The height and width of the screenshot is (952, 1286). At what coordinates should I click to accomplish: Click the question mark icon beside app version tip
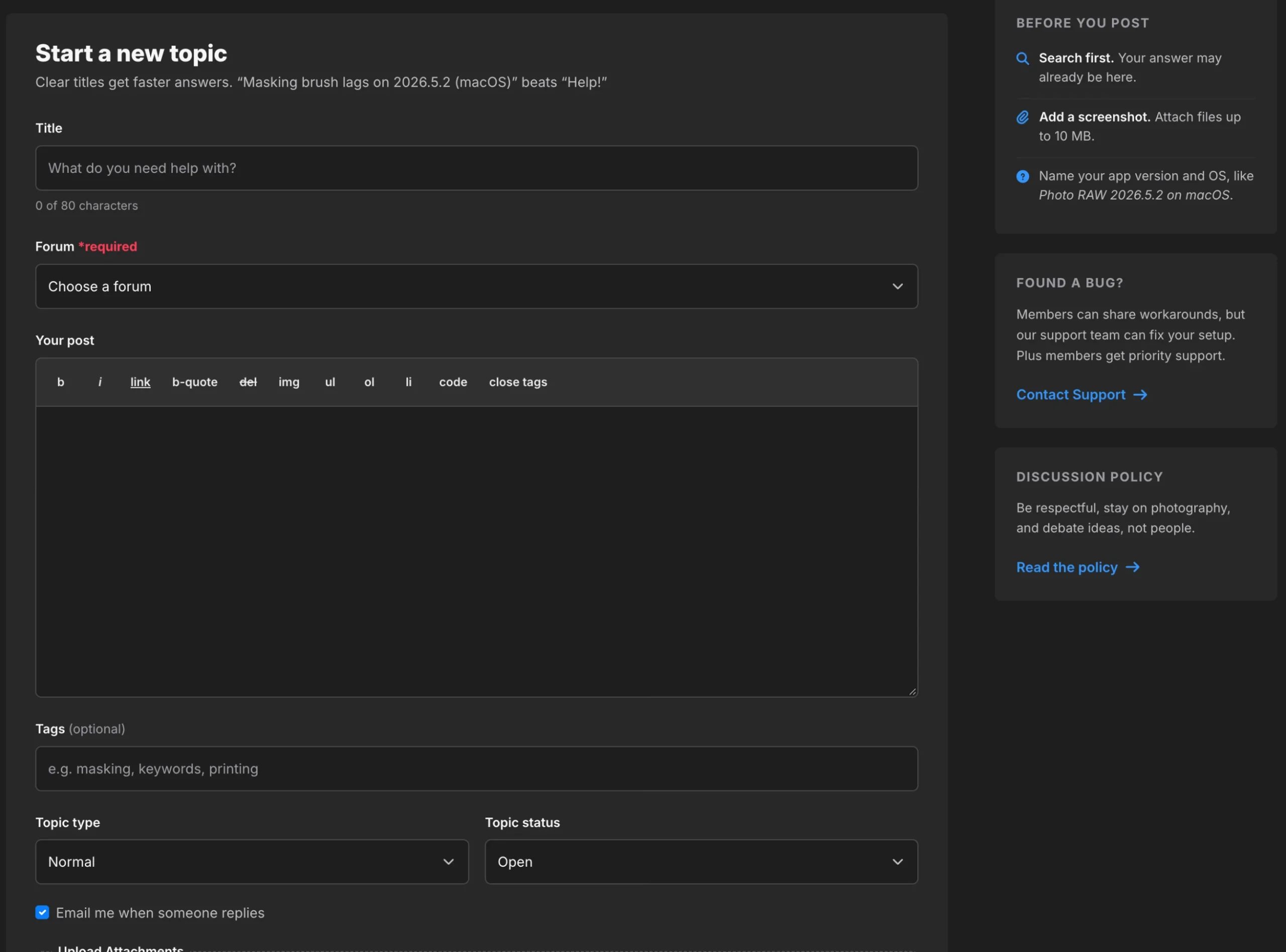click(1022, 176)
